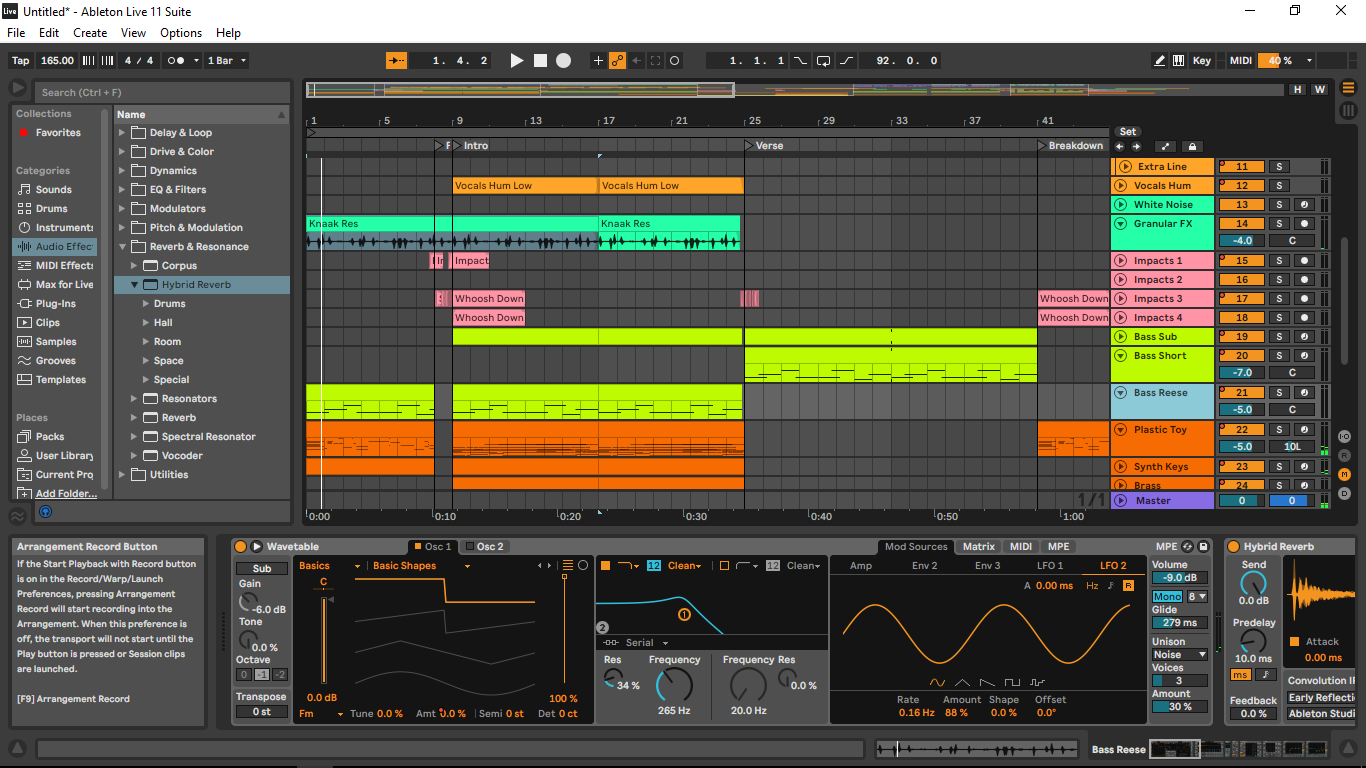Select Samples category in browser

click(56, 342)
